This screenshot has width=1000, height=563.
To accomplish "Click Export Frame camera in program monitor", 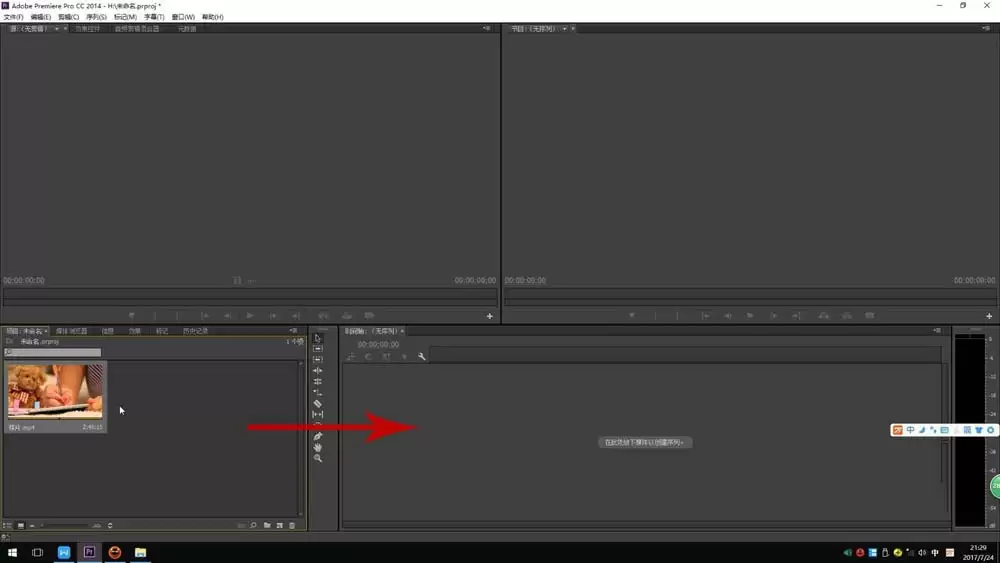I will coord(869,316).
